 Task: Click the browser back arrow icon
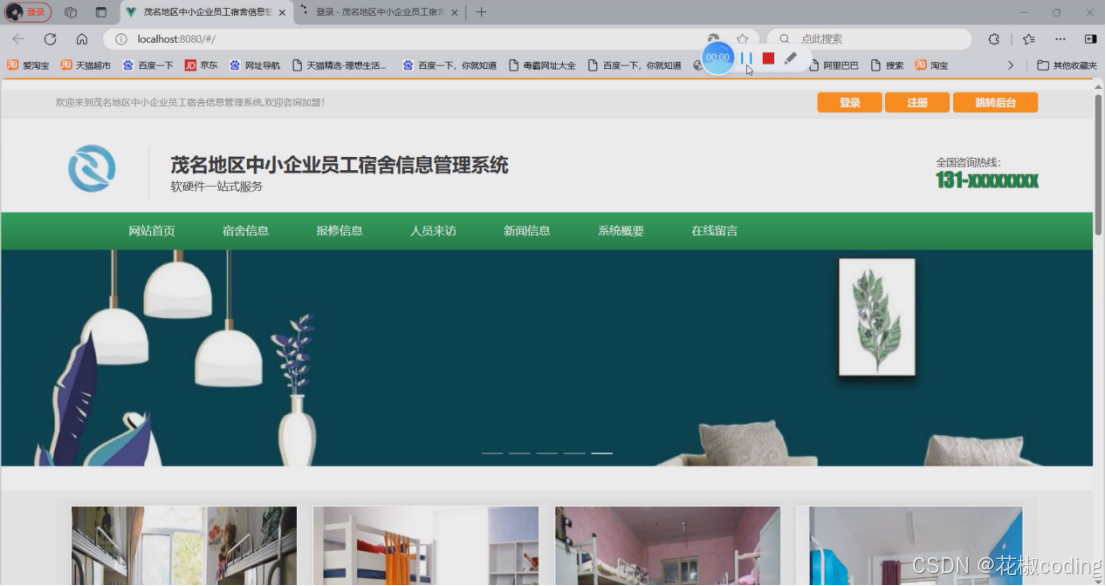[x=17, y=38]
